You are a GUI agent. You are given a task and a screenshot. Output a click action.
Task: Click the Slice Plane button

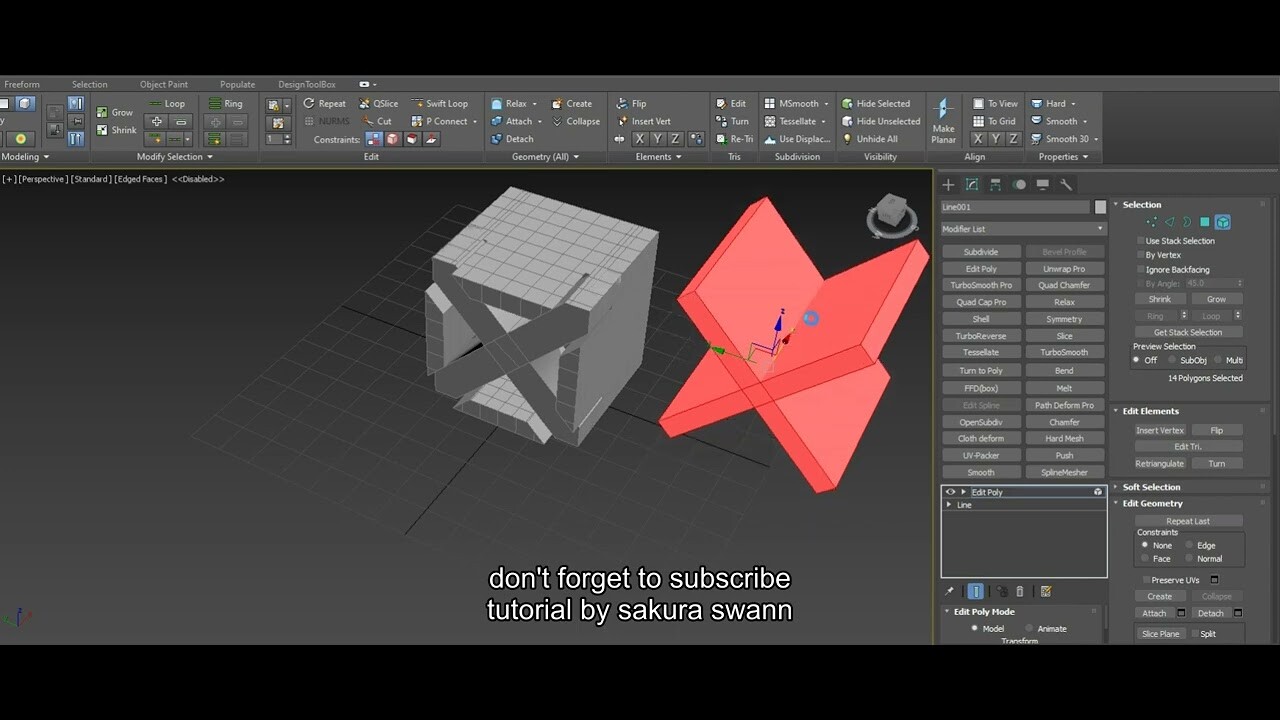1160,634
